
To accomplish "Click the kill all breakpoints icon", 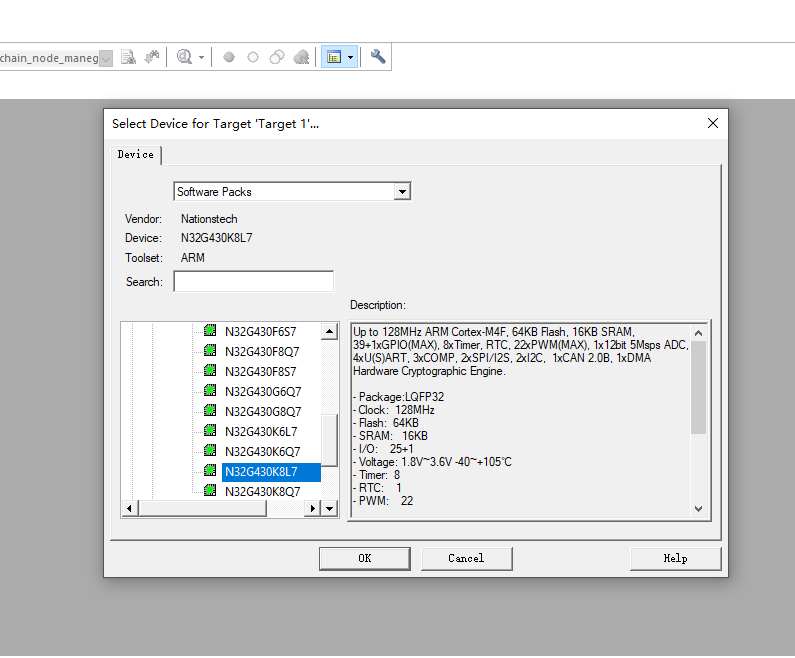I will click(301, 57).
